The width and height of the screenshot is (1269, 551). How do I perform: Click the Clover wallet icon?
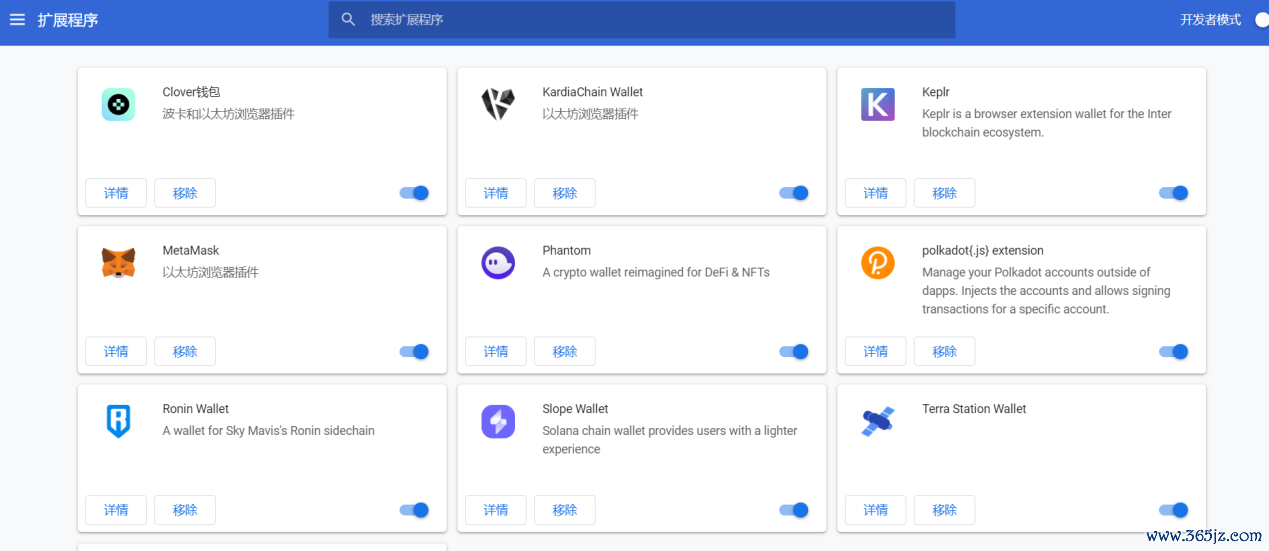[x=118, y=104]
